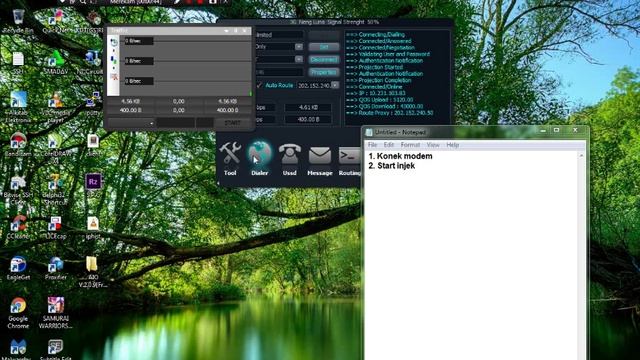Open the Ussd telephone icon
The height and width of the screenshot is (360, 640).
[289, 159]
